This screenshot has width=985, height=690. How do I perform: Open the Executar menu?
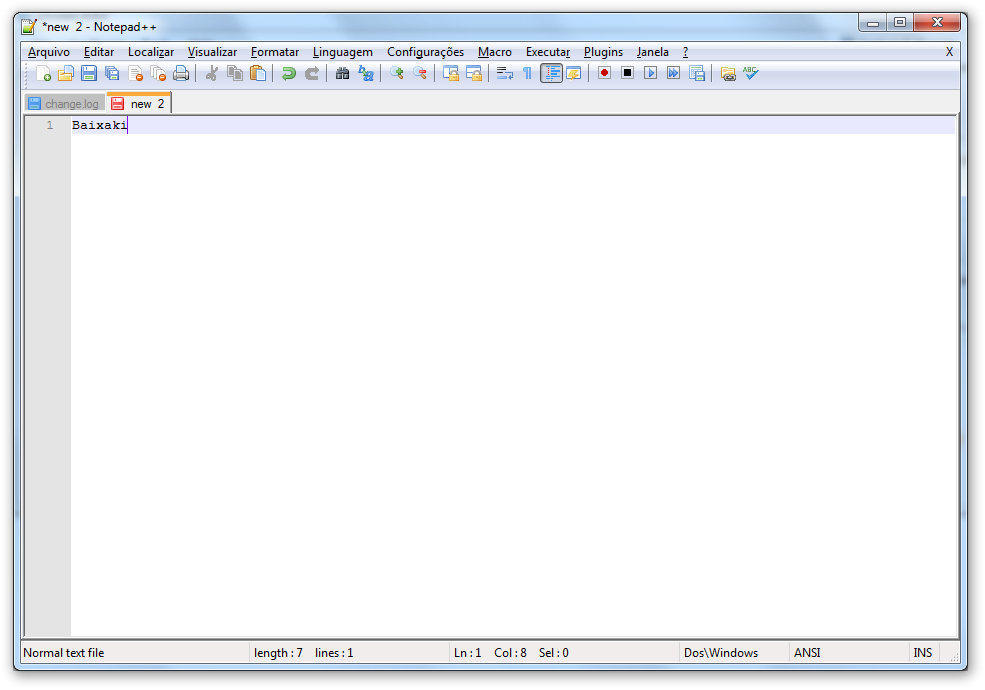pyautogui.click(x=548, y=52)
